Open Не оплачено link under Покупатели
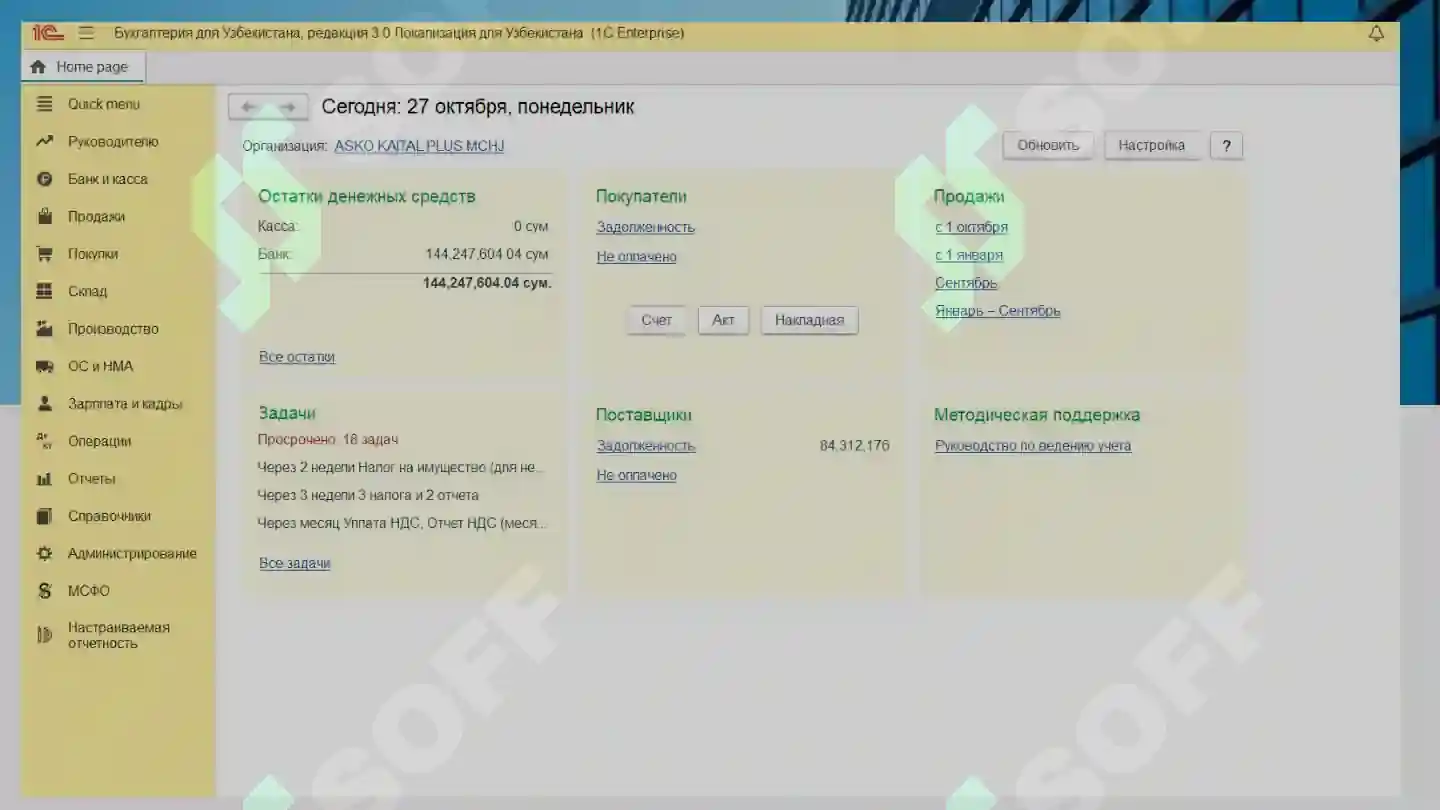 [636, 257]
